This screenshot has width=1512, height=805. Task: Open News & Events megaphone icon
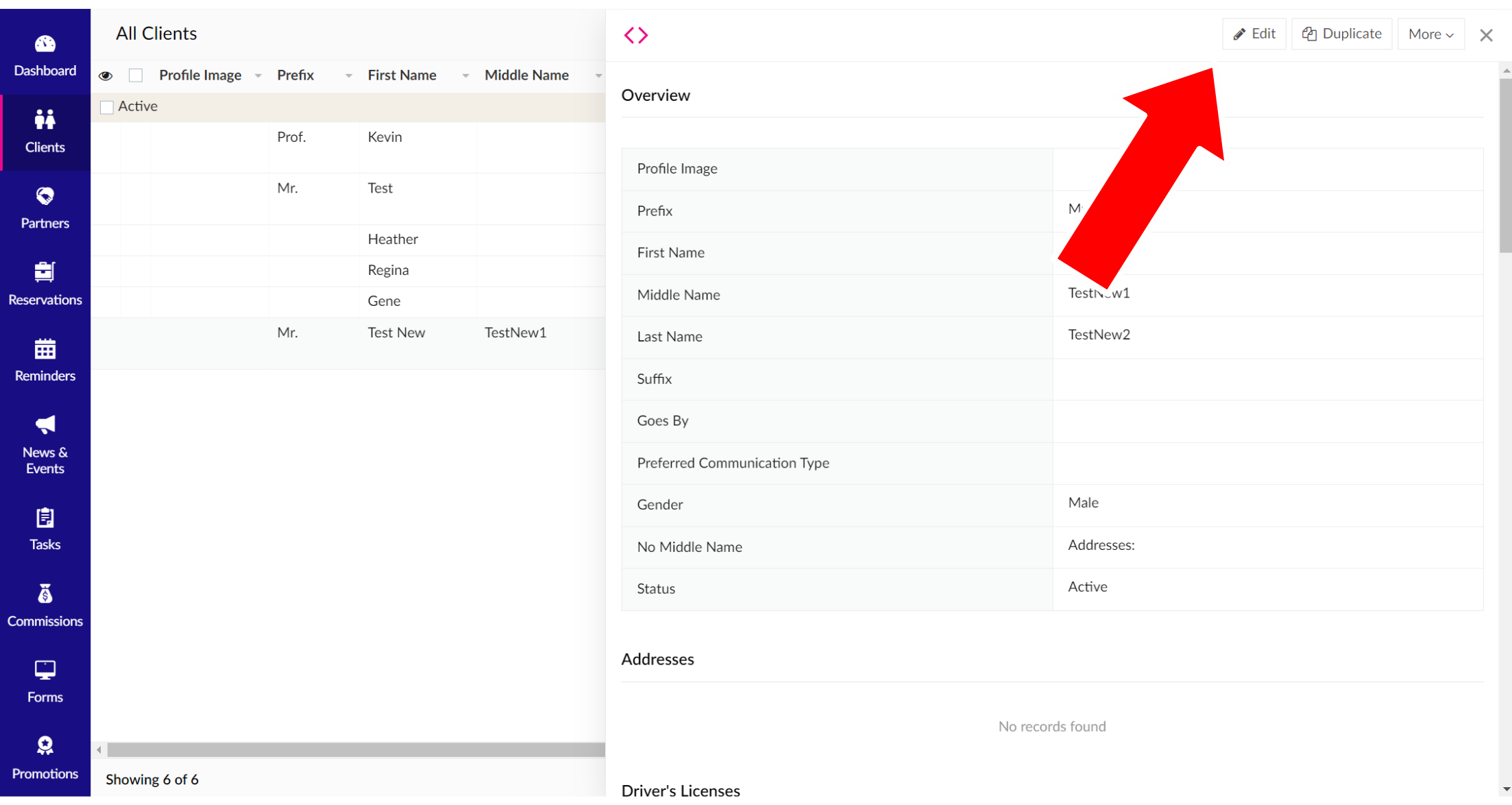pyautogui.click(x=45, y=425)
